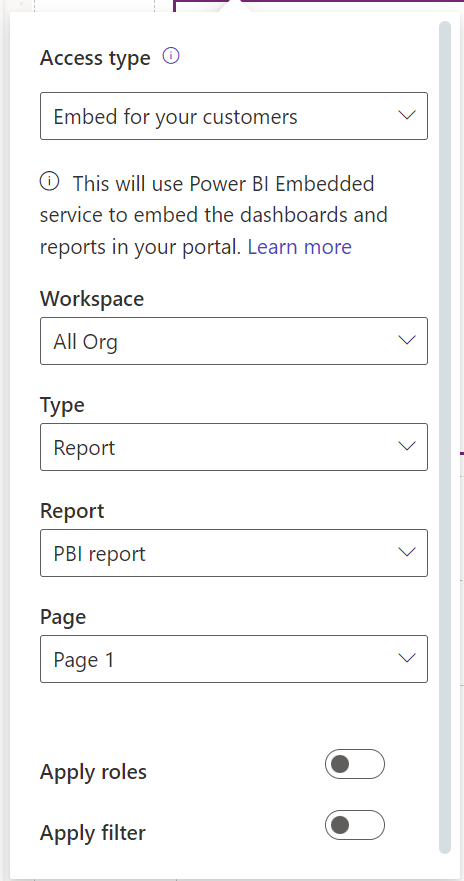Open the Type dropdown showing Report
Image resolution: width=464 pixels, height=881 pixels.
click(x=234, y=447)
